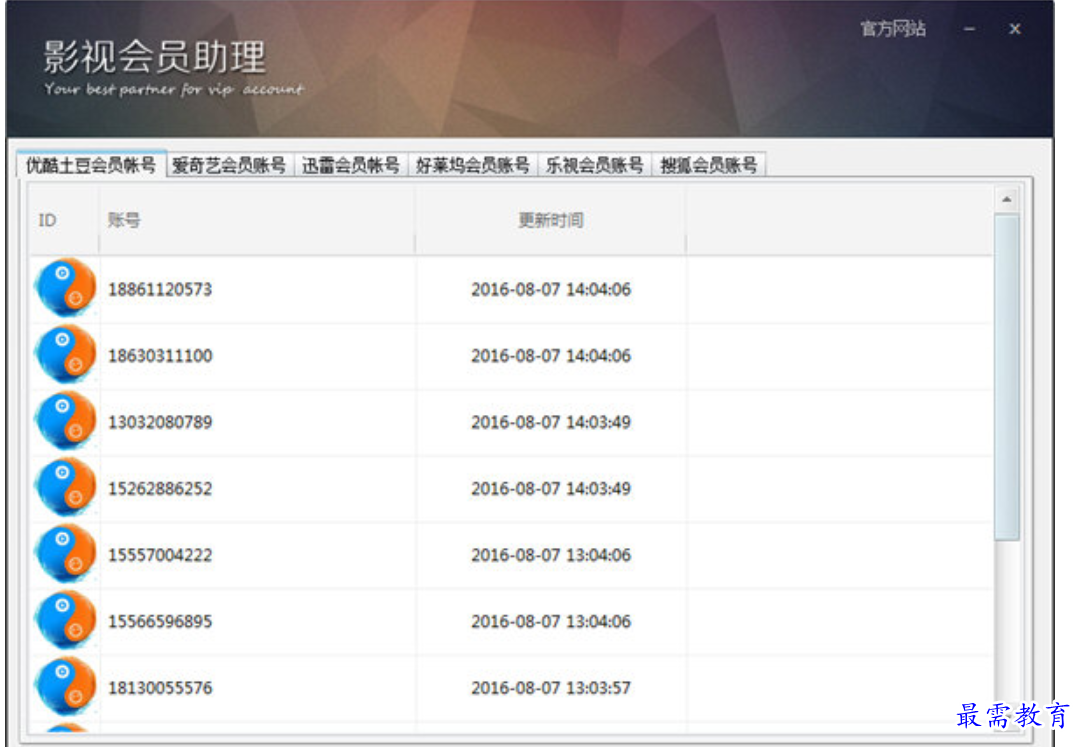Open the 官方网站 link
Screen dimensions: 1078x747
(x=893, y=29)
